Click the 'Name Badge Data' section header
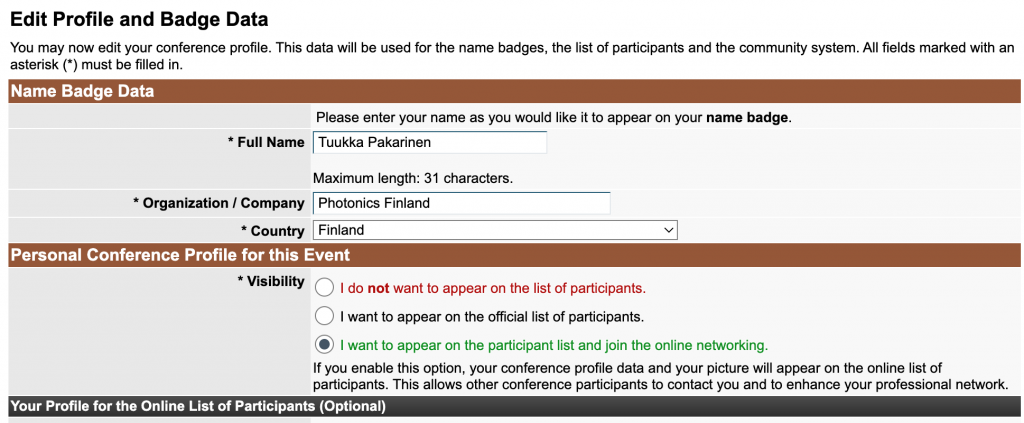 coord(82,91)
